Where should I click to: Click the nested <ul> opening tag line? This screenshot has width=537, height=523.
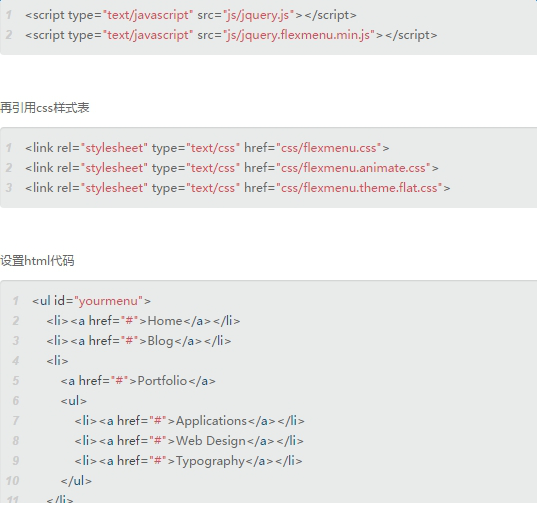(74, 401)
